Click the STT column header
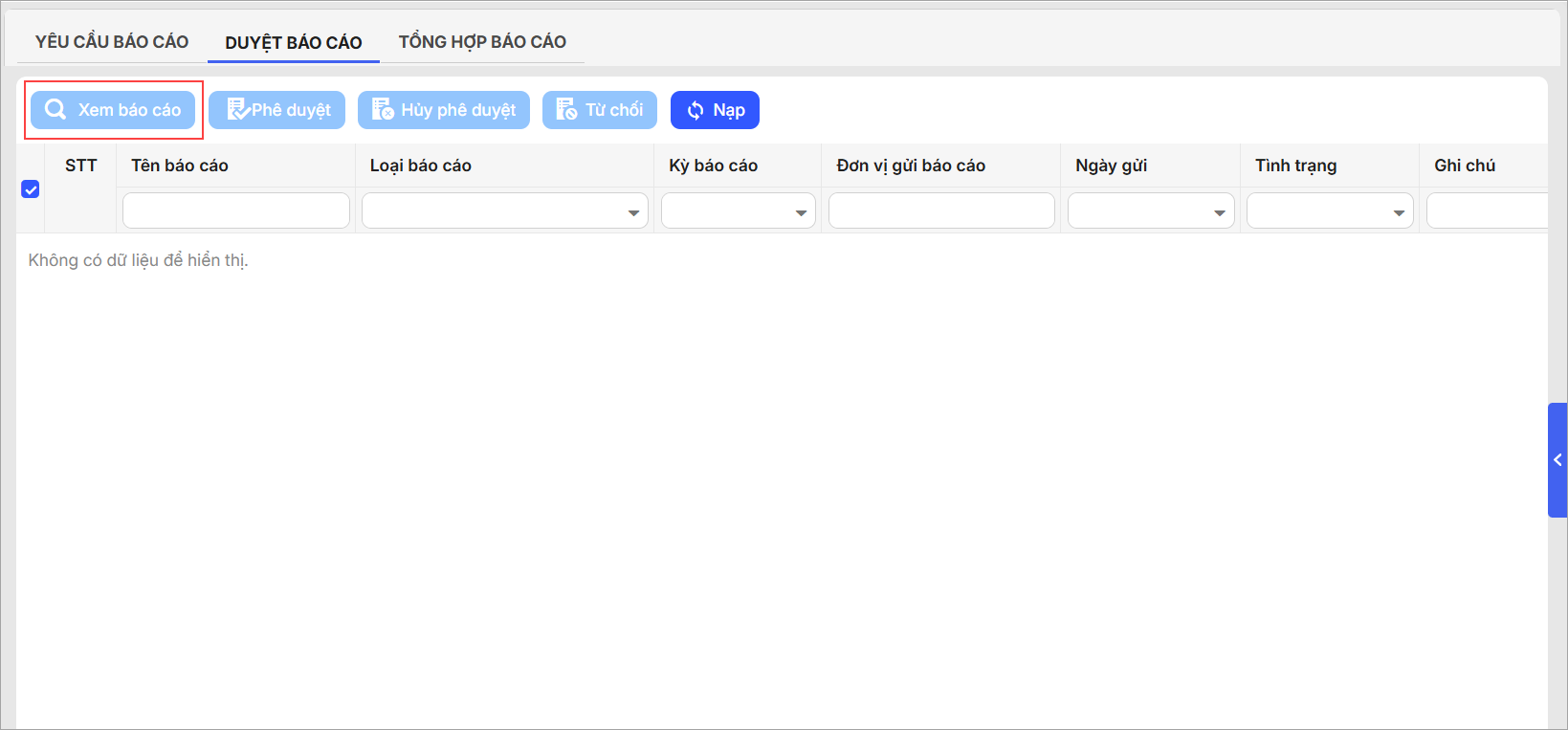This screenshot has height=730, width=1568. tap(81, 166)
